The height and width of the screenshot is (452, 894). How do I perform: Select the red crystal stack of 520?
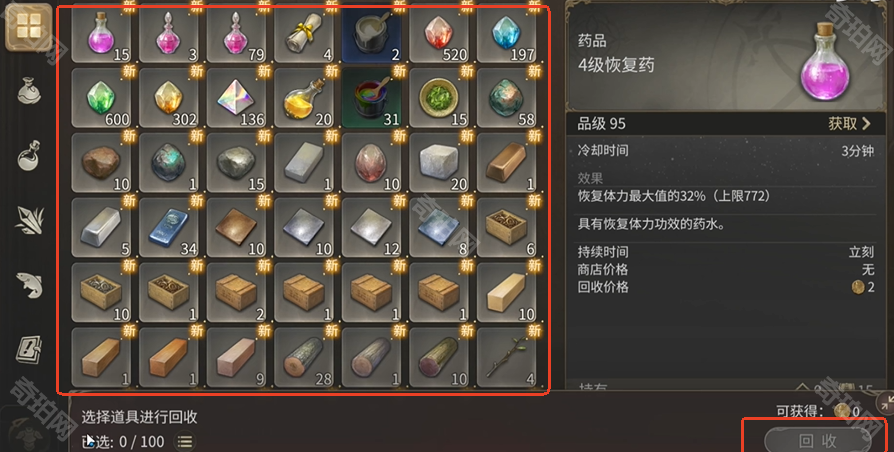coord(439,34)
